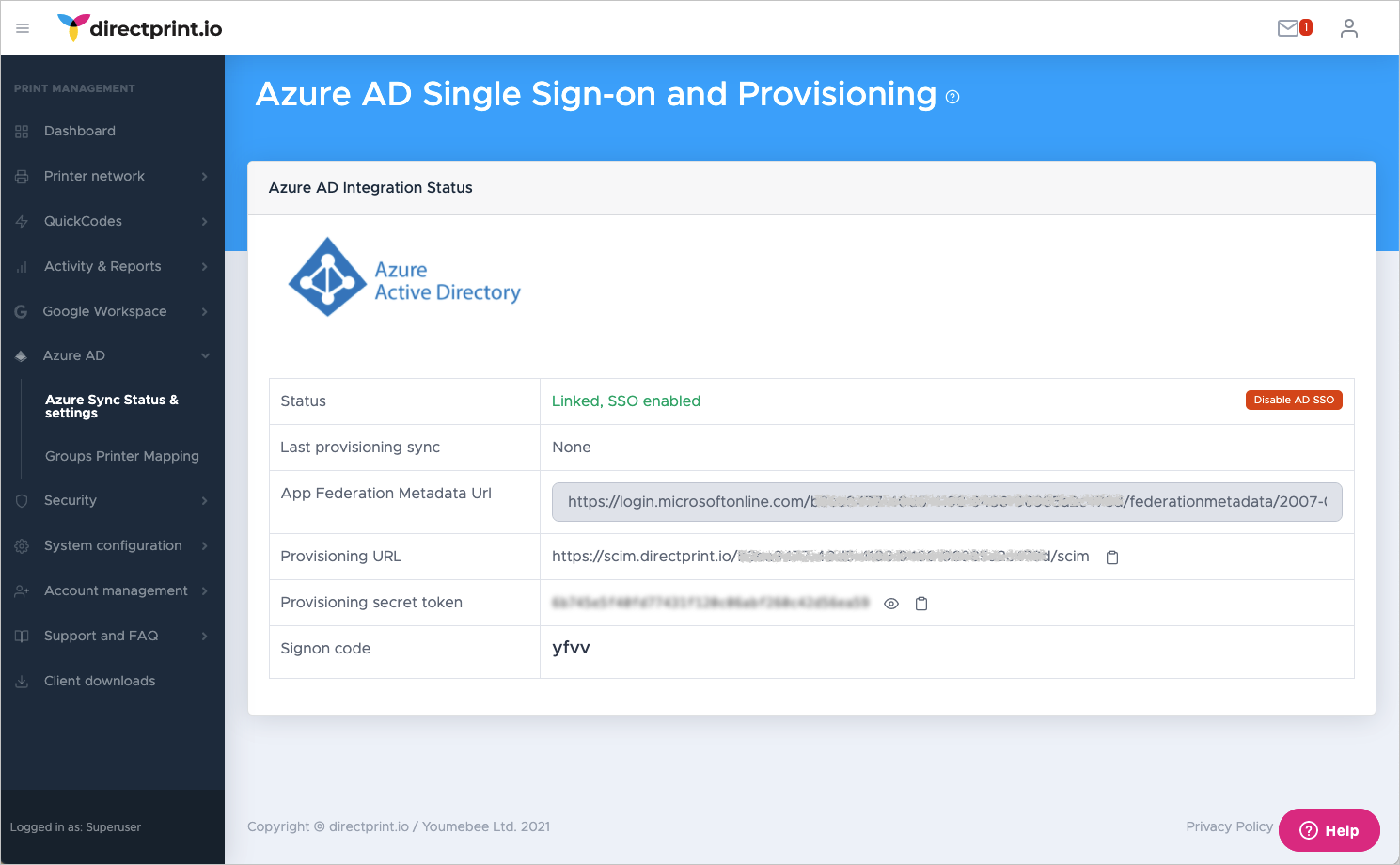Click the Printer network printer icon

click(x=22, y=177)
